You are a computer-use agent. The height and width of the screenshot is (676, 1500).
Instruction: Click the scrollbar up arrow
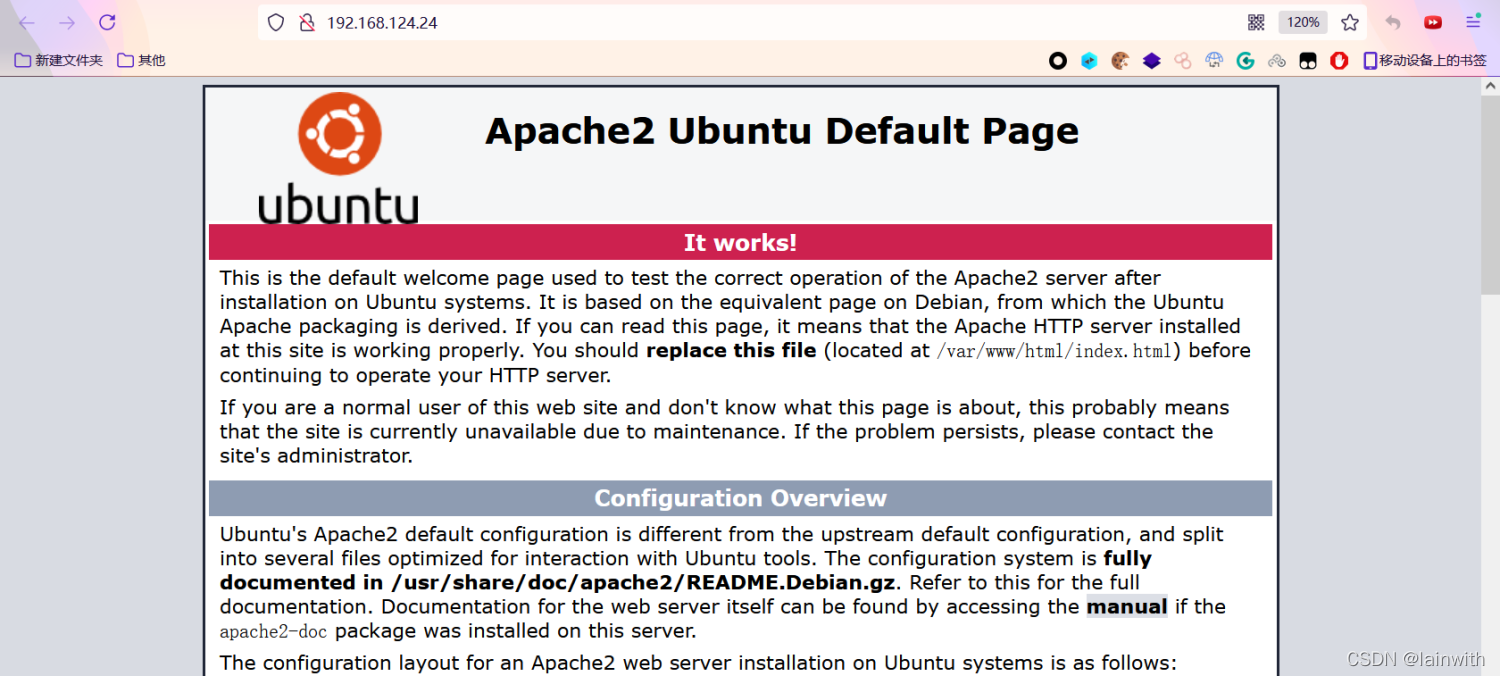tap(1490, 87)
